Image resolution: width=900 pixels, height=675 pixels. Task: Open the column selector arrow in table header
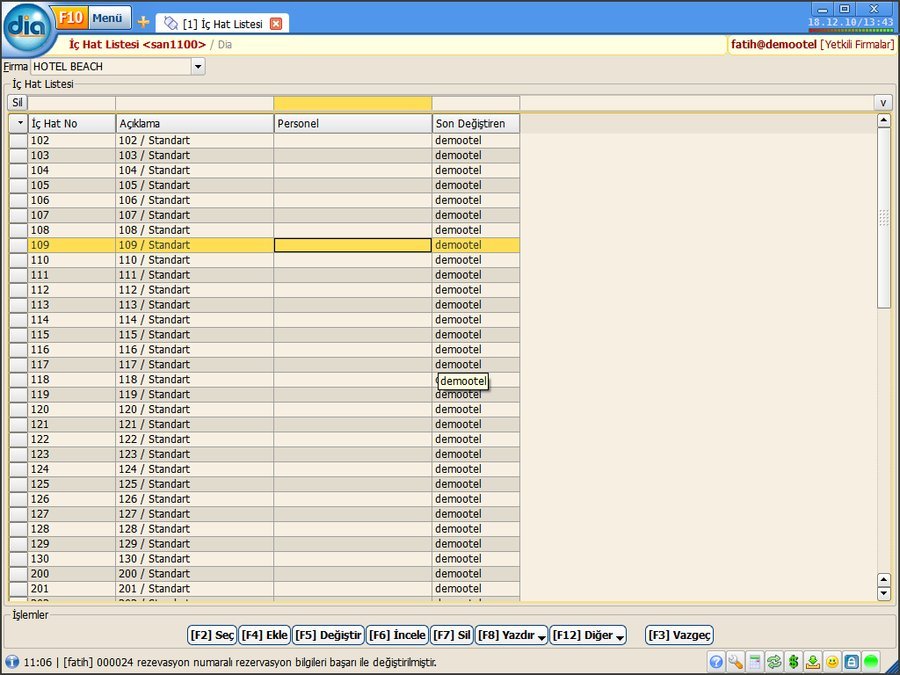18,123
